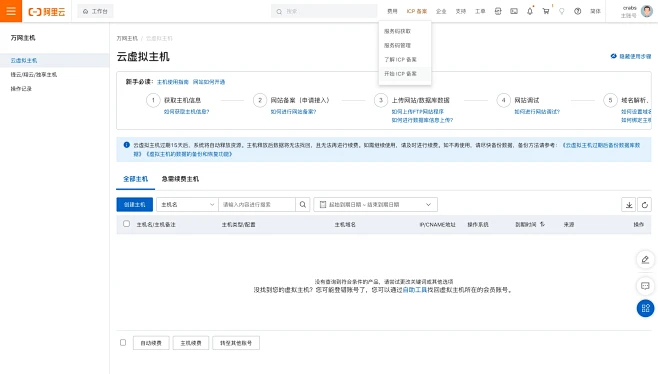This screenshot has height=374, width=658.
Task: Toggle the select-all checkbox in table header
Action: point(126,224)
